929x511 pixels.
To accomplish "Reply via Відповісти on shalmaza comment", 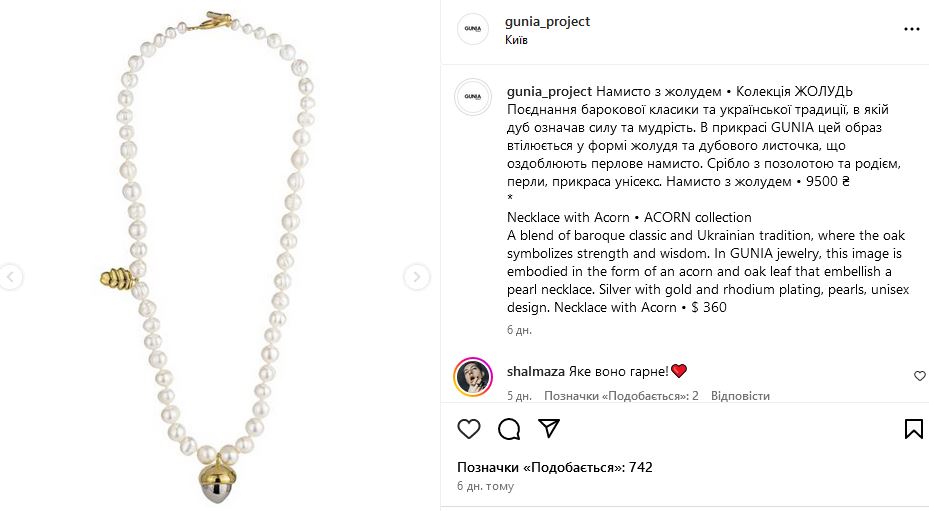I will click(740, 395).
